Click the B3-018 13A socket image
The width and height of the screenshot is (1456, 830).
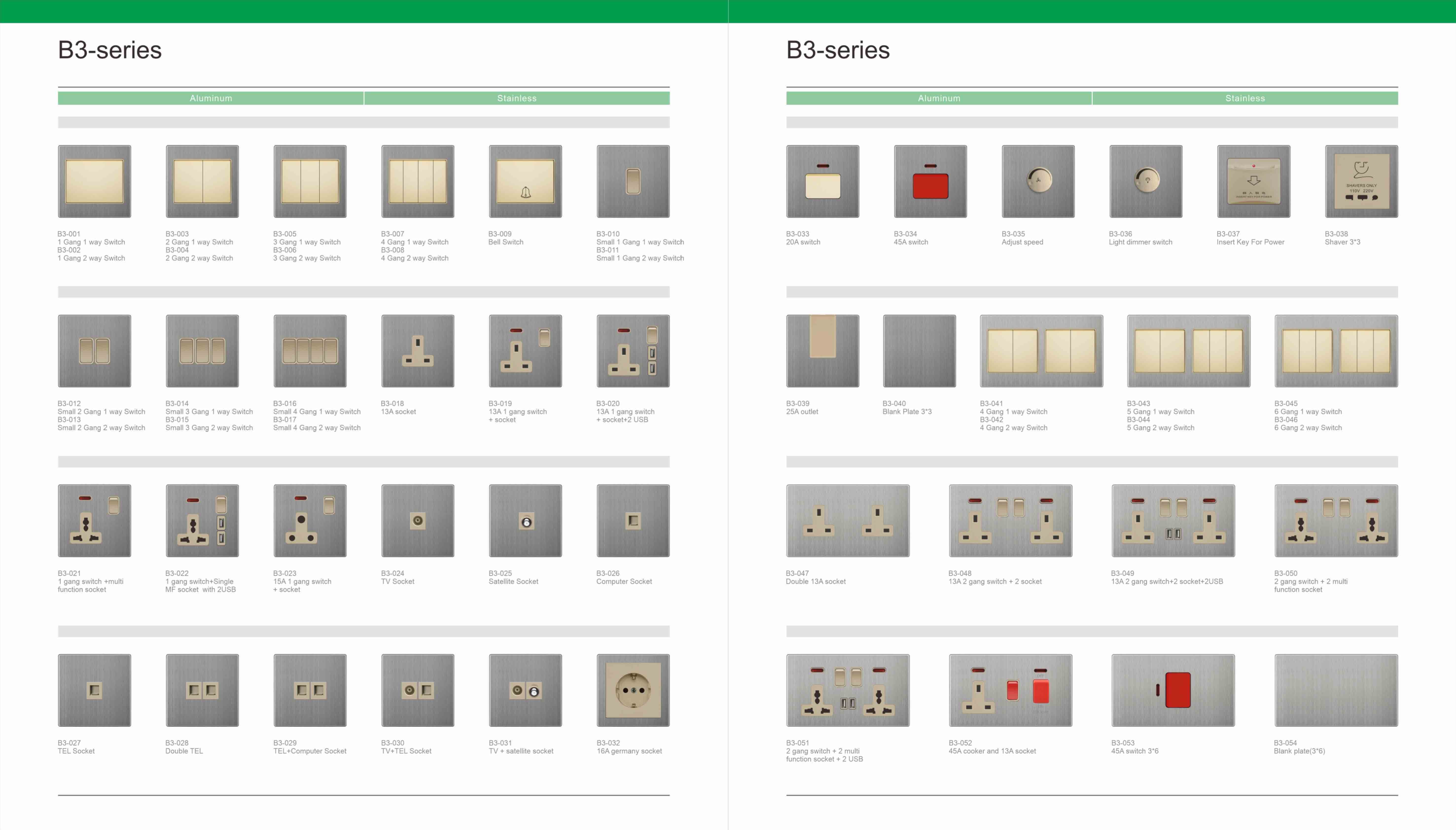(x=417, y=351)
